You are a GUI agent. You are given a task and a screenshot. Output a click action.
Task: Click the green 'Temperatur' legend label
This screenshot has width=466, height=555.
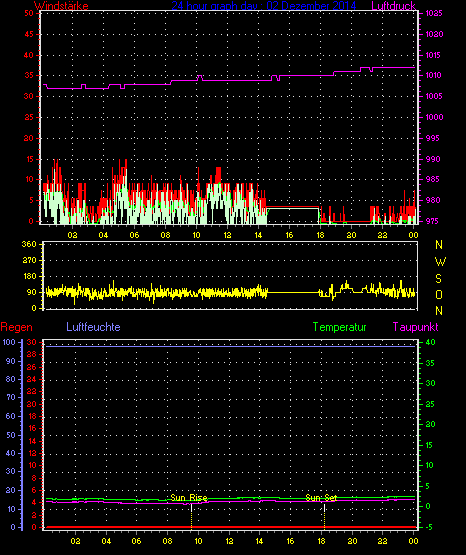pyautogui.click(x=339, y=327)
